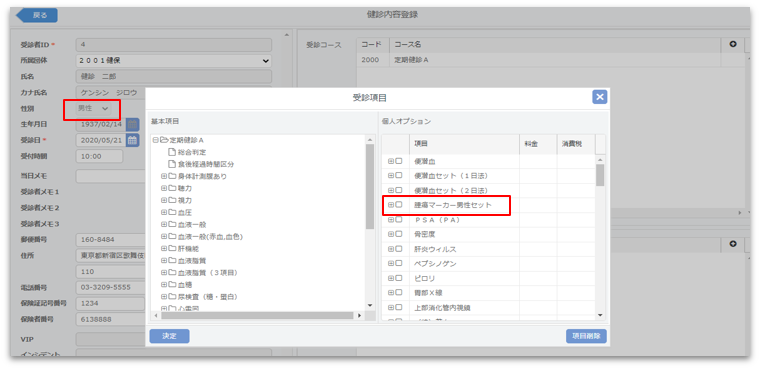The width and height of the screenshot is (760, 369).
Task: Open the calendar icon for 受診日
Action: pyautogui.click(x=132, y=140)
